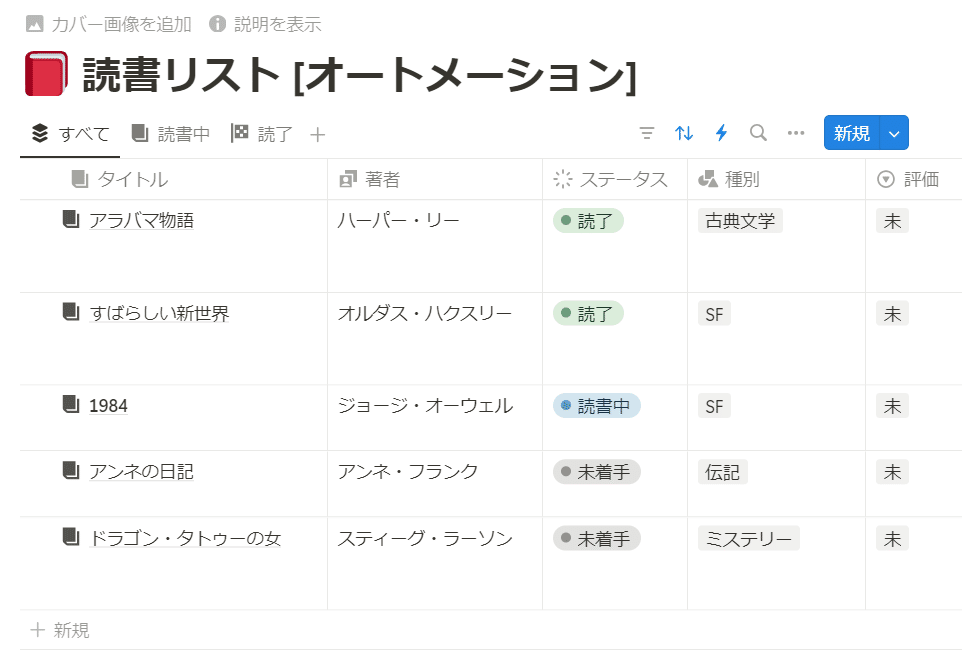Viewport: 962px width, 652px height.
Task: Add a row with bottom 新規
Action: click(60, 630)
